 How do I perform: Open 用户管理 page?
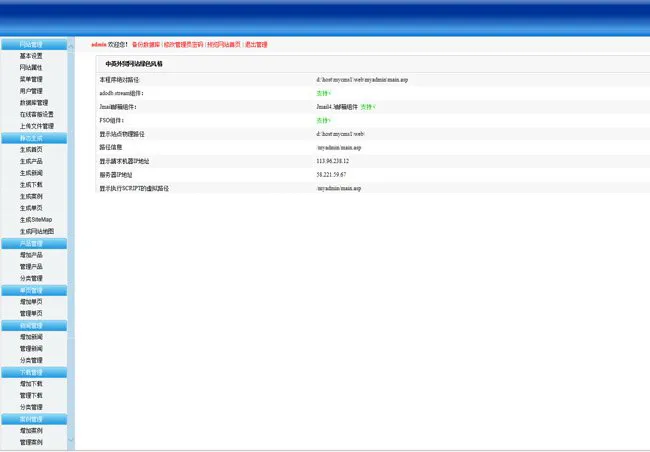pos(31,91)
